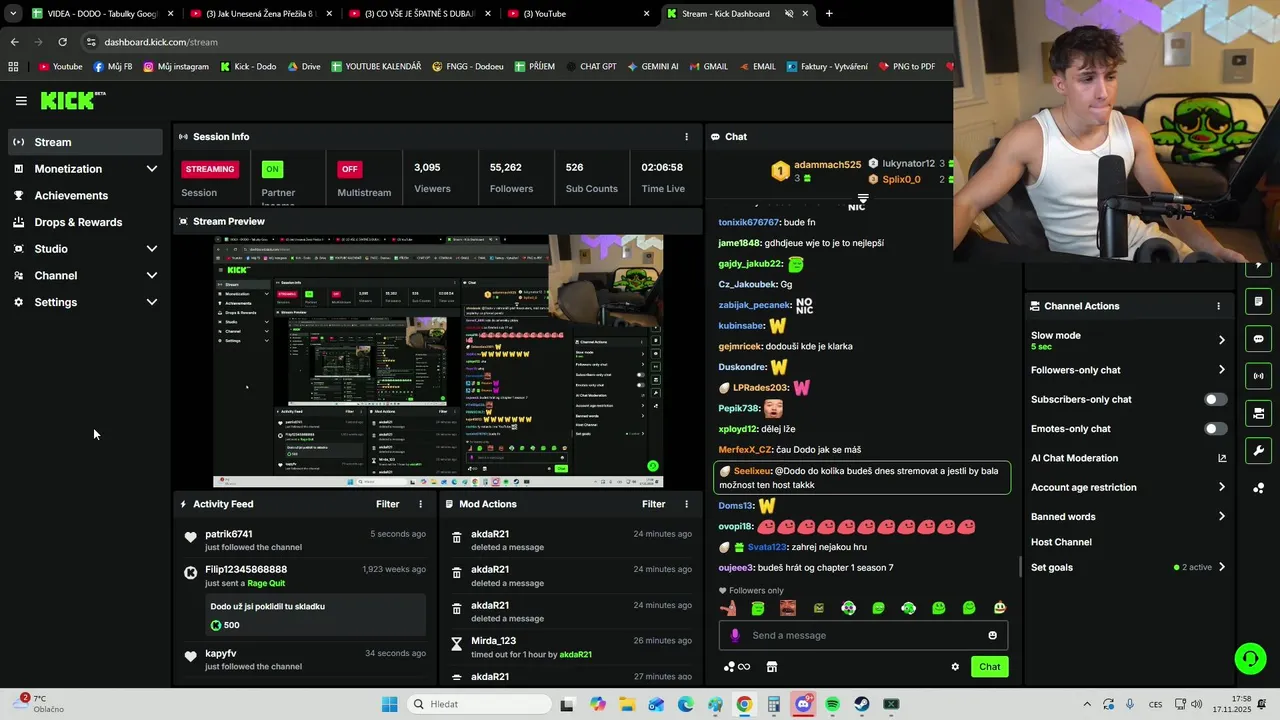This screenshot has width=1280, height=720.
Task: Open Banned words settings
Action: click(1128, 517)
